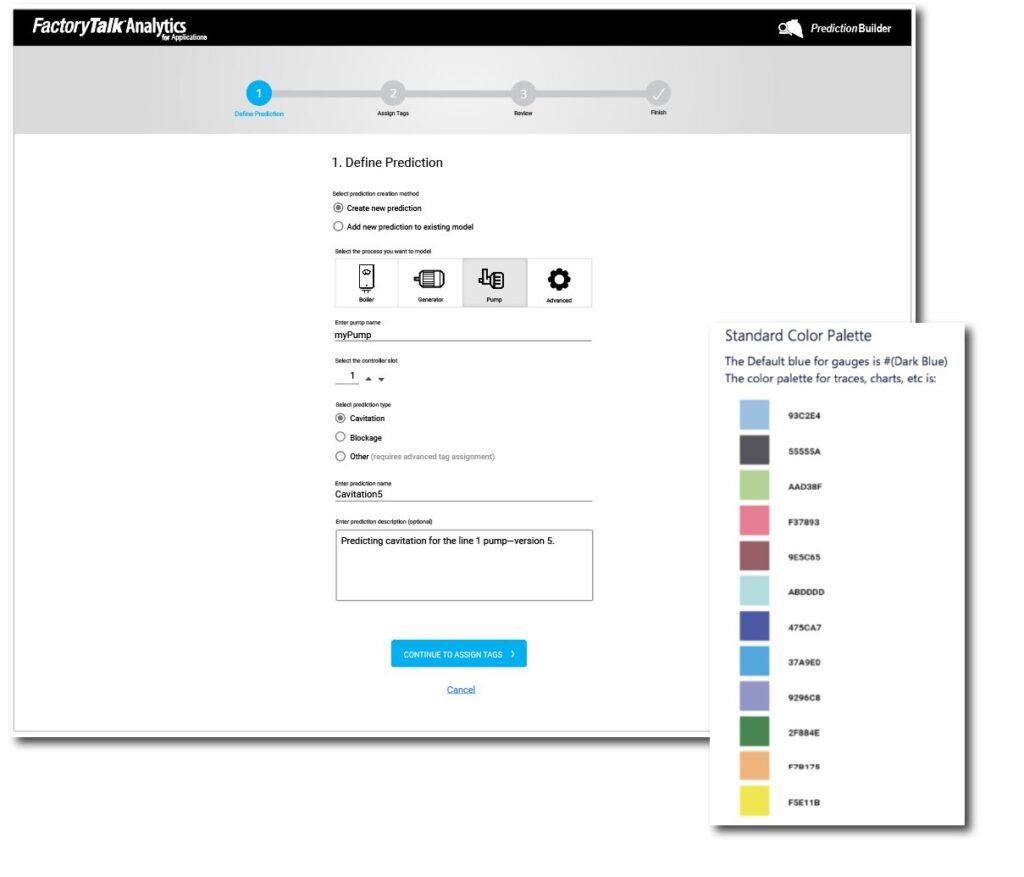
Task: Choose Cavitation prediction type
Action: [340, 418]
